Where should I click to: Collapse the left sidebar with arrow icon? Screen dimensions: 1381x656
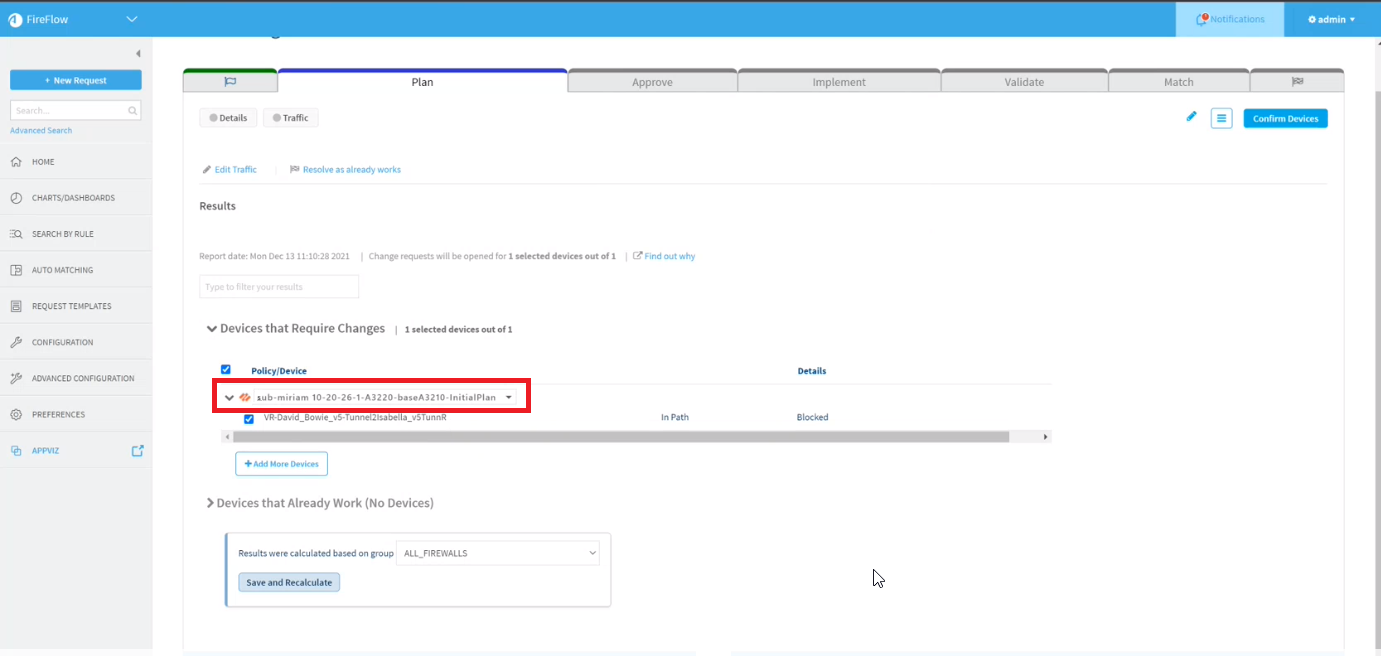[x=138, y=54]
